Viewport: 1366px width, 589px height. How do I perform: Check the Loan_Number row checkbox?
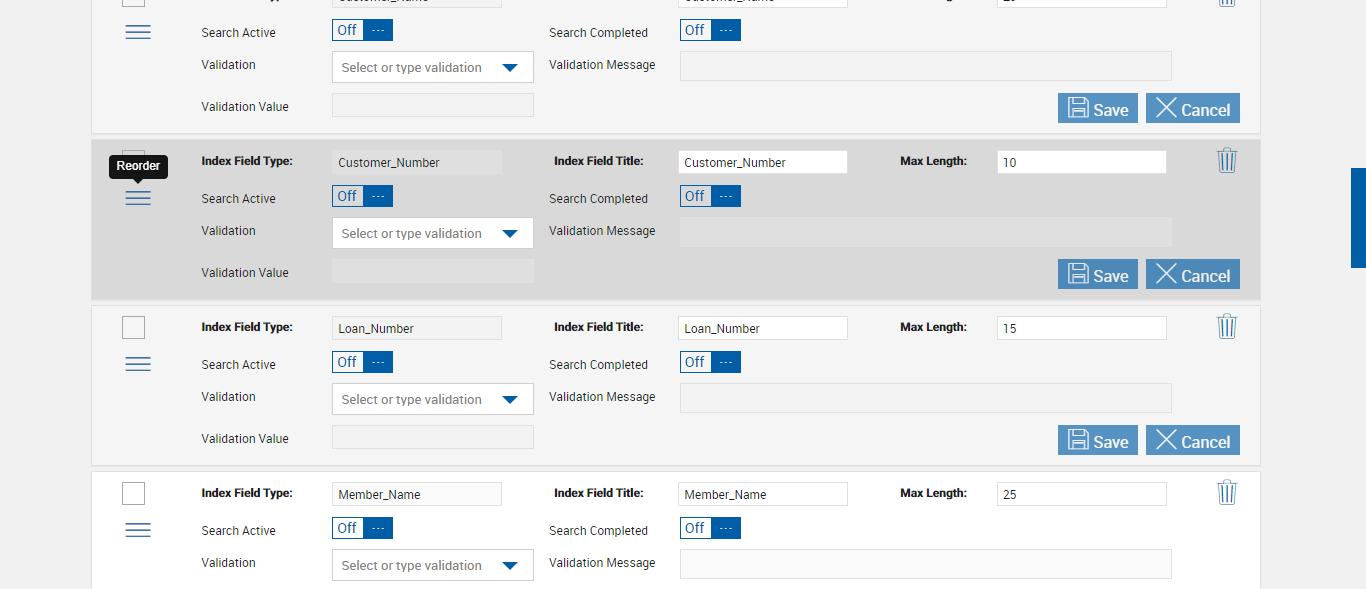coord(133,328)
